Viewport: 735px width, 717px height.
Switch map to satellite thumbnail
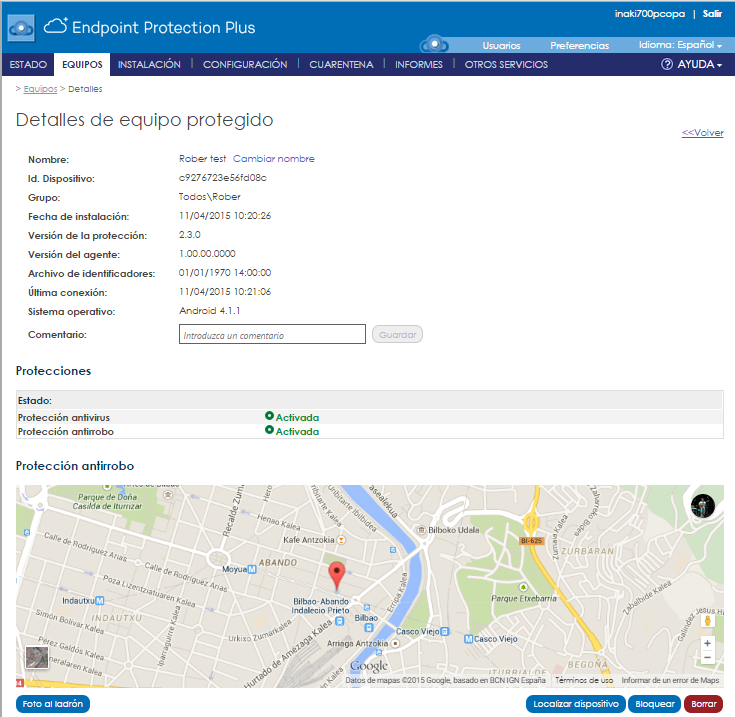(x=37, y=657)
